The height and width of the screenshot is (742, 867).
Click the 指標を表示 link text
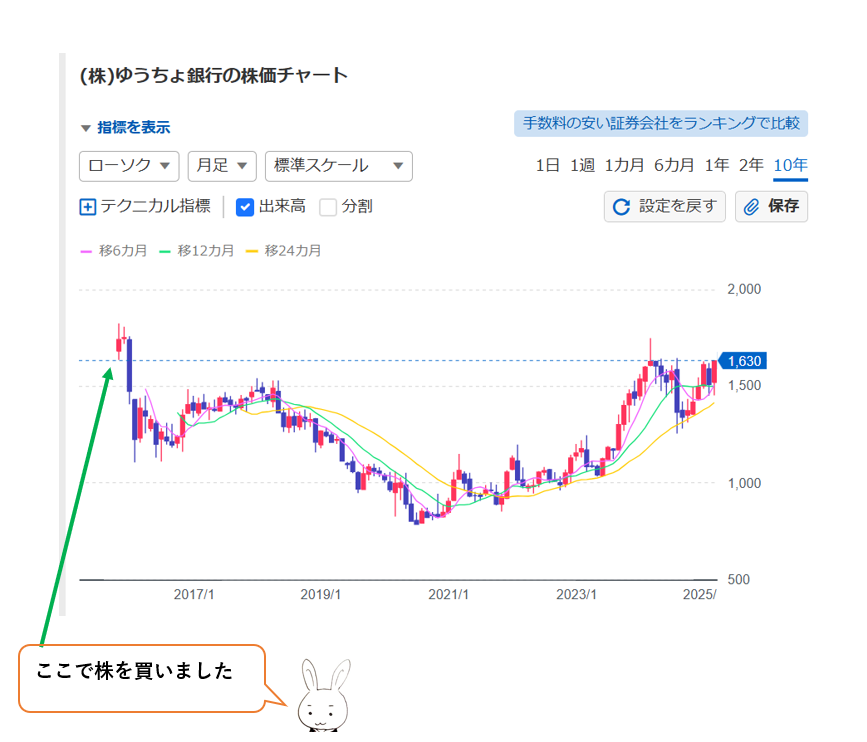coord(134,128)
